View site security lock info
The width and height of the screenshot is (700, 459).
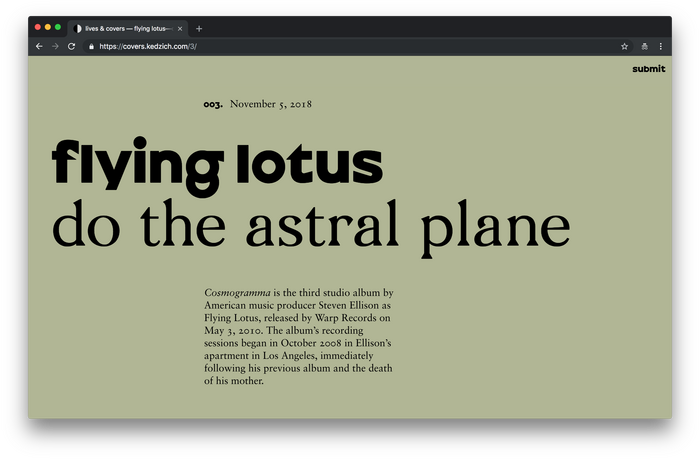click(92, 46)
